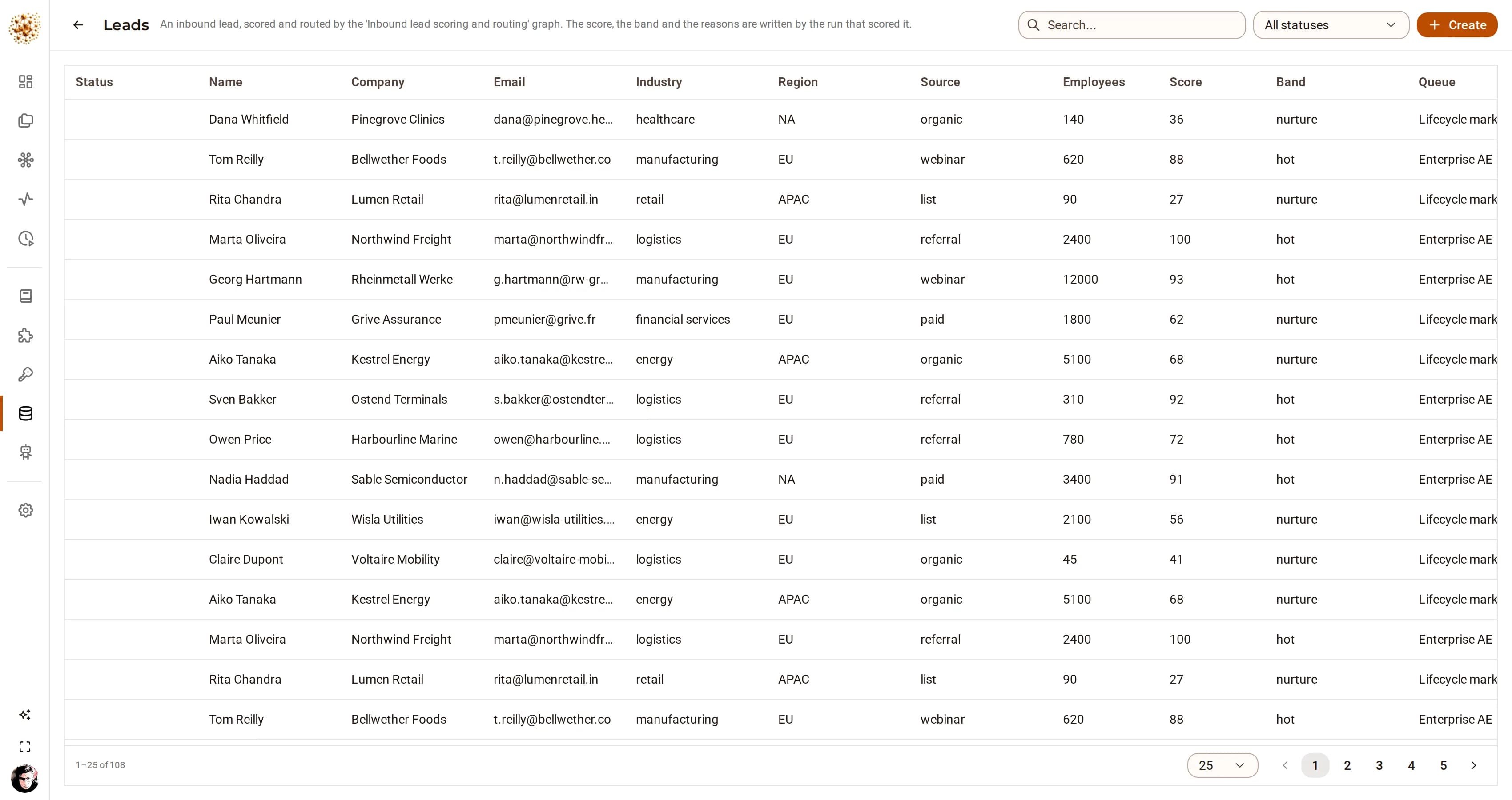Viewport: 1512px width, 800px height.
Task: Click Rheinmetall Werke company cell
Action: (402, 279)
